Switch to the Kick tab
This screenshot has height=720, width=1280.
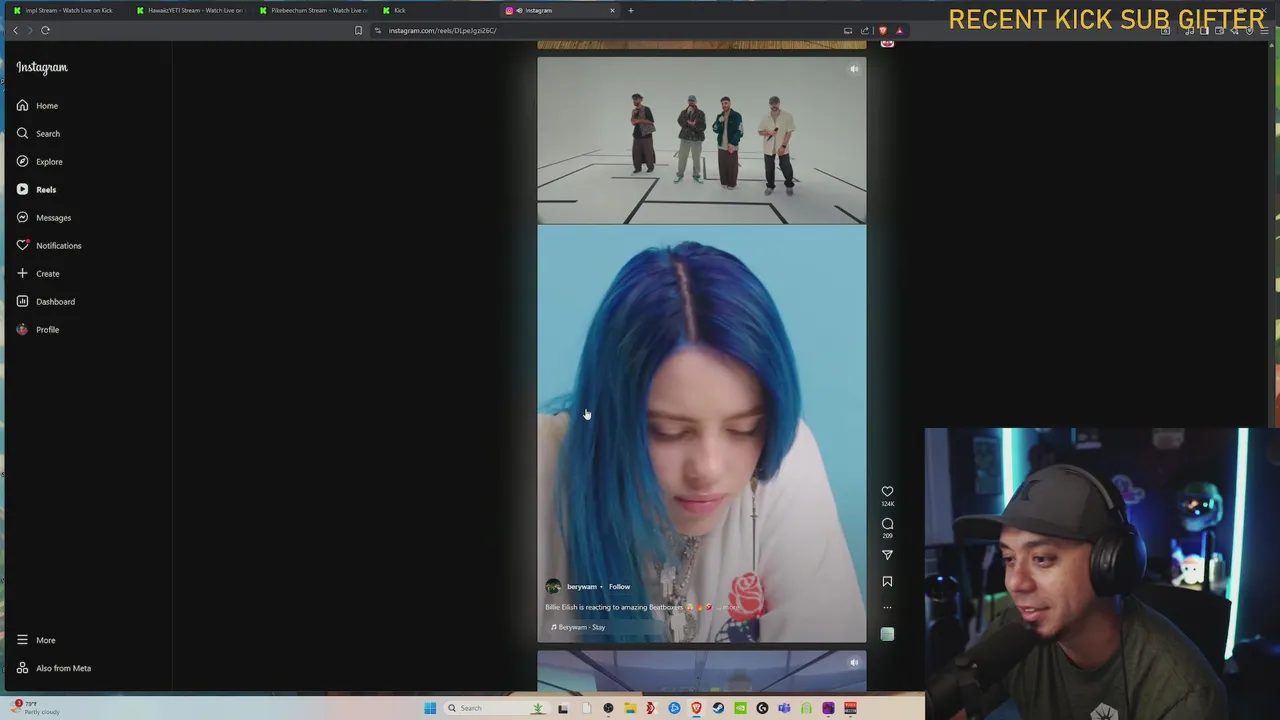[436, 10]
